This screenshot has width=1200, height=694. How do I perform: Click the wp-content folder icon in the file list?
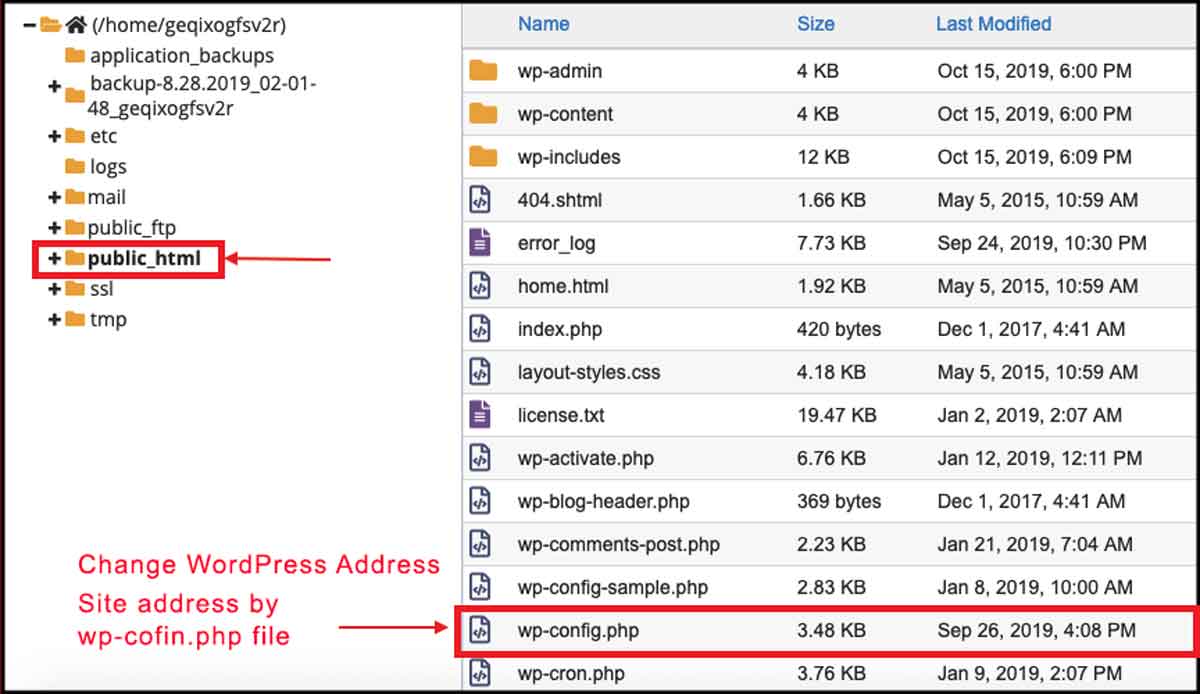point(483,114)
